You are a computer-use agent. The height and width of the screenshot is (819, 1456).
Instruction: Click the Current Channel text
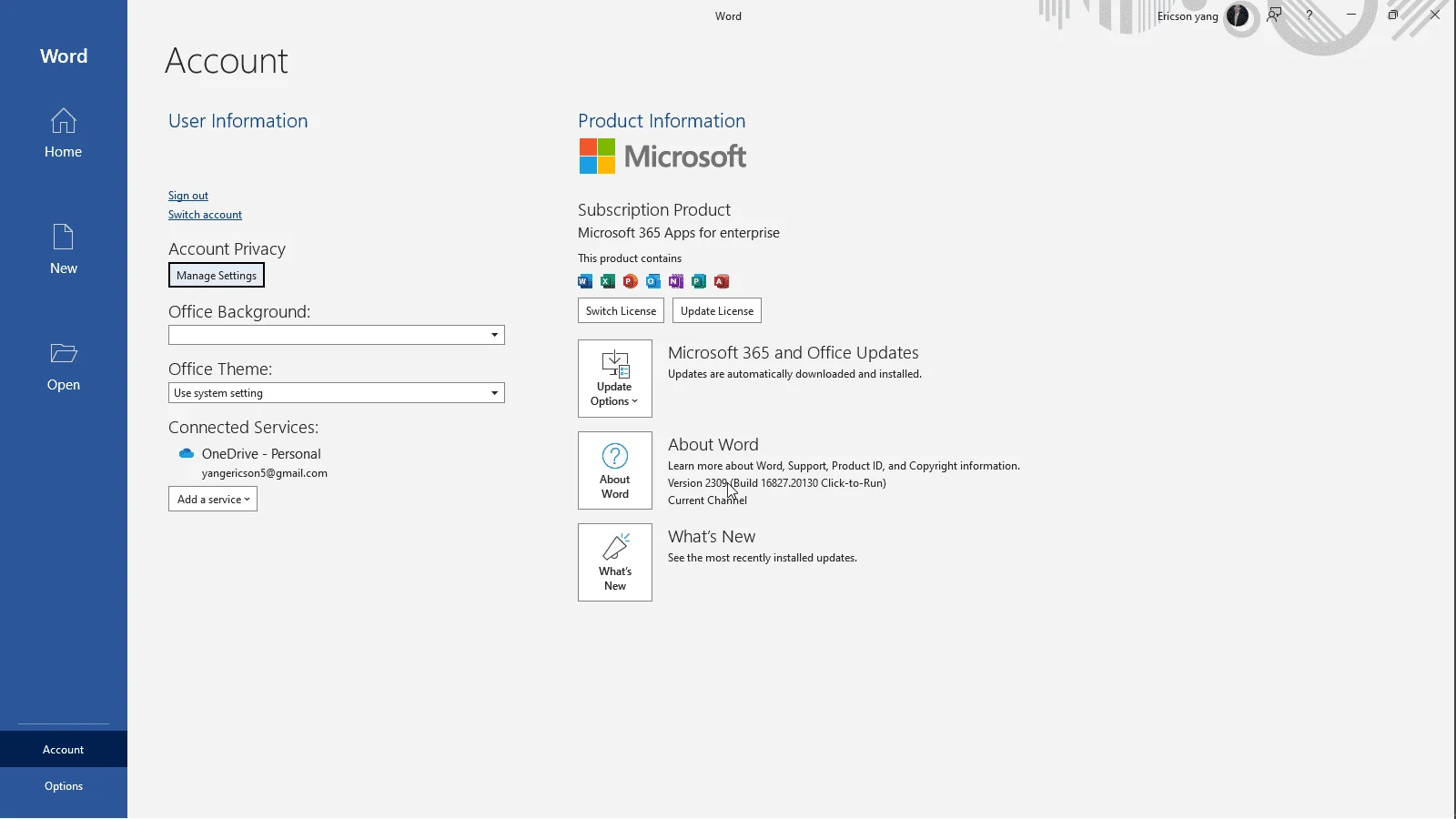707,500
